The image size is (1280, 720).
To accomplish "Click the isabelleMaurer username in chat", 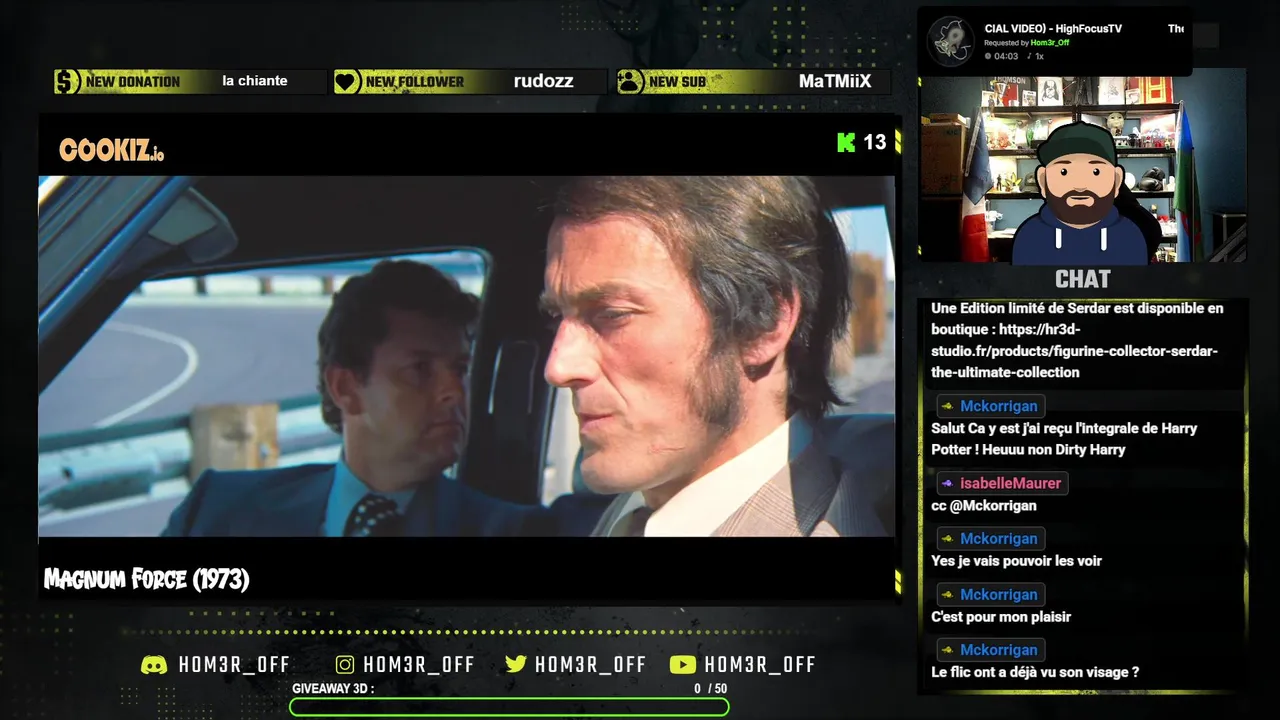I will 1010,484.
